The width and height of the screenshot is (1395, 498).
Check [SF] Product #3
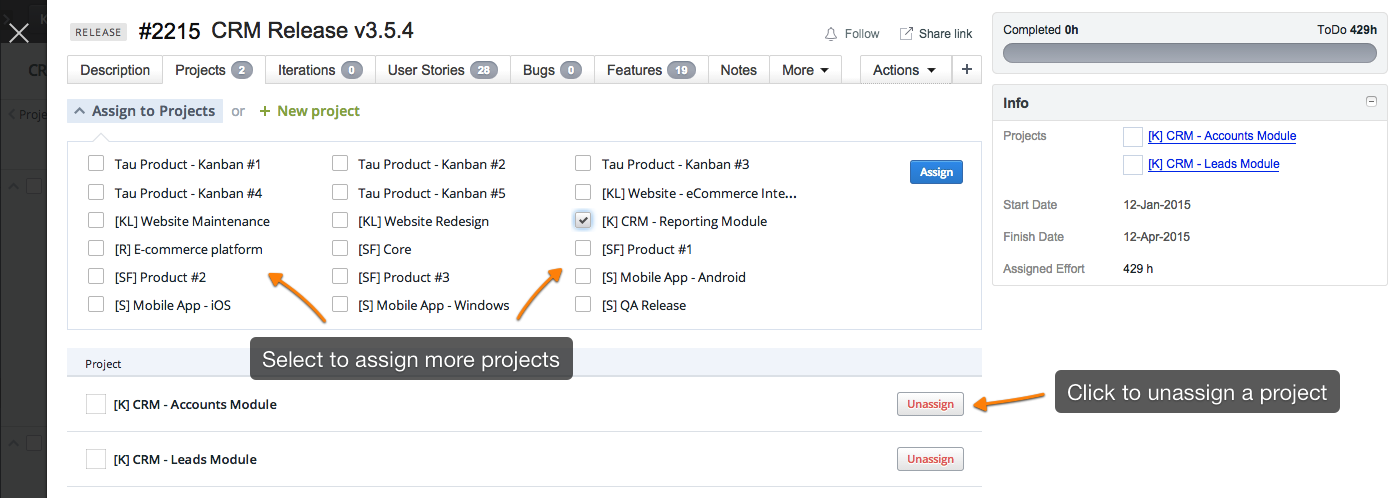pos(340,276)
